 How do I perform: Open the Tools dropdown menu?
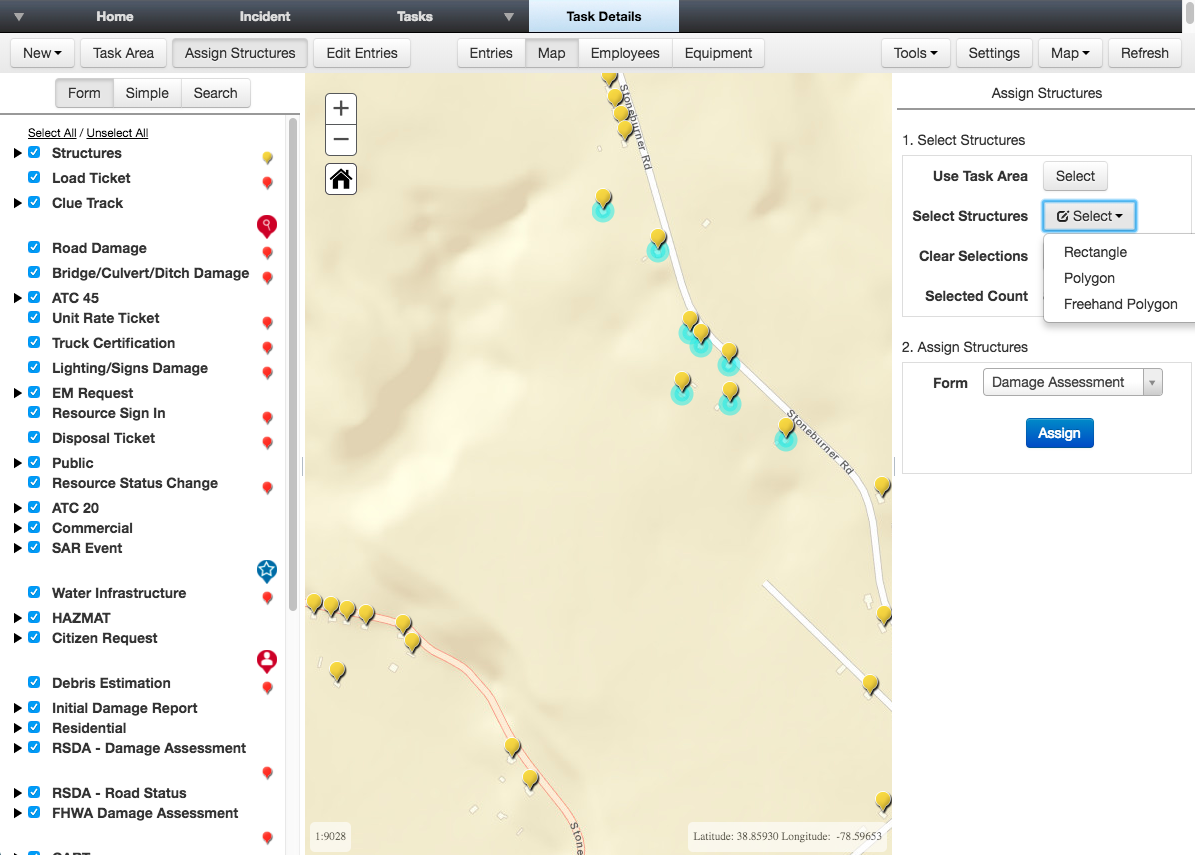click(x=915, y=53)
